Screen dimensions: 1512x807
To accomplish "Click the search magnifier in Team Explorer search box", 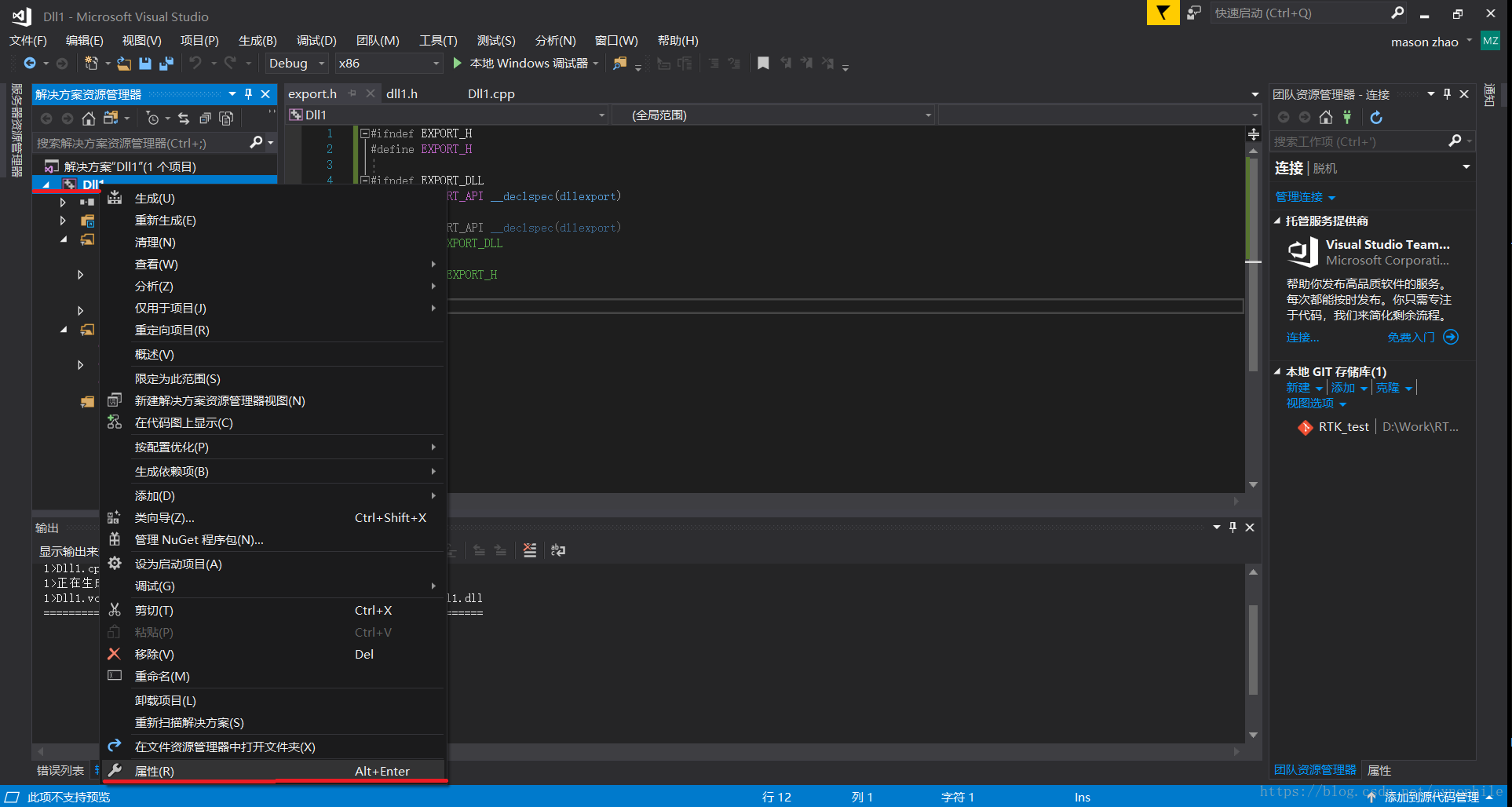I will tap(1455, 141).
